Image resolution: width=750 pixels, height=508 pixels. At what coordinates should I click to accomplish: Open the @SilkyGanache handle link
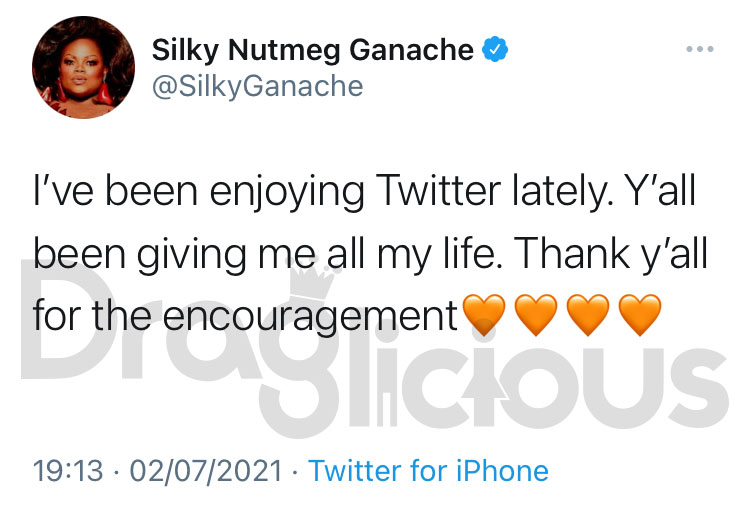click(257, 87)
